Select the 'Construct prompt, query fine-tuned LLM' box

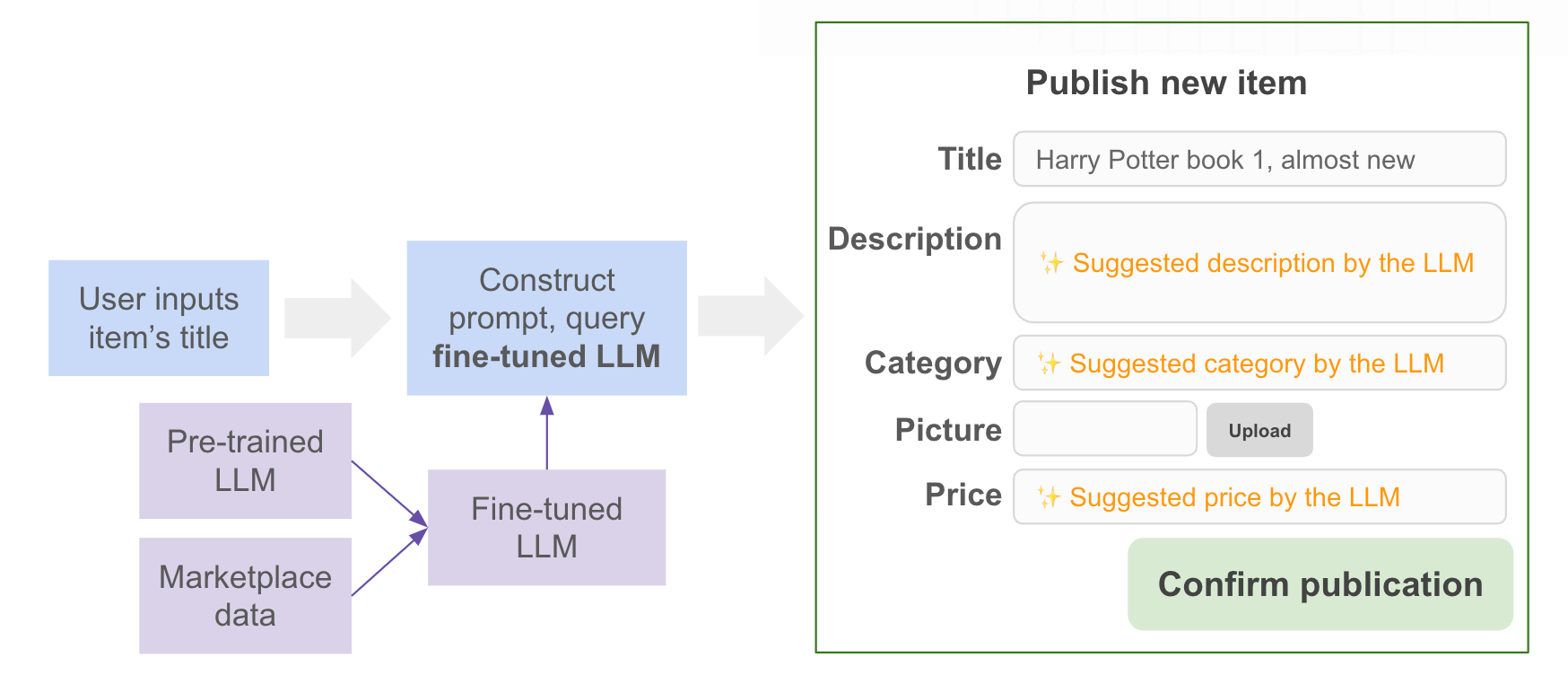pyautogui.click(x=546, y=318)
